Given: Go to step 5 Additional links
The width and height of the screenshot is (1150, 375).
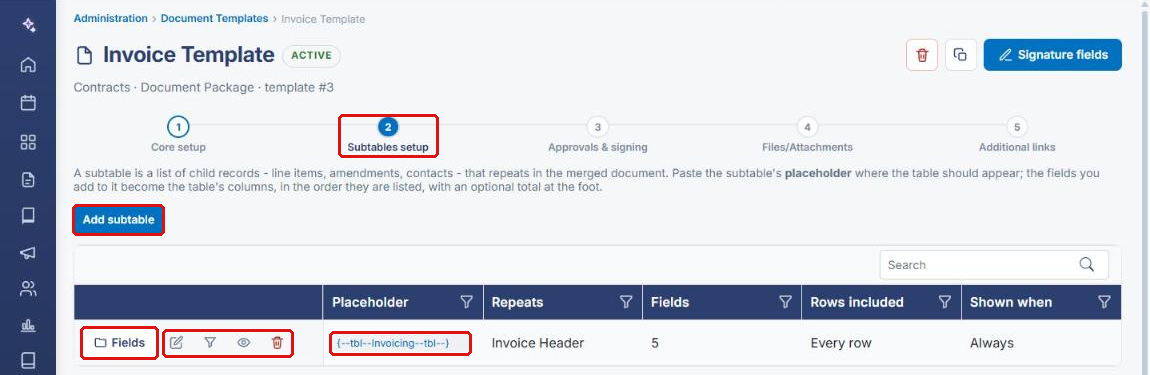Looking at the screenshot, I should [1017, 135].
